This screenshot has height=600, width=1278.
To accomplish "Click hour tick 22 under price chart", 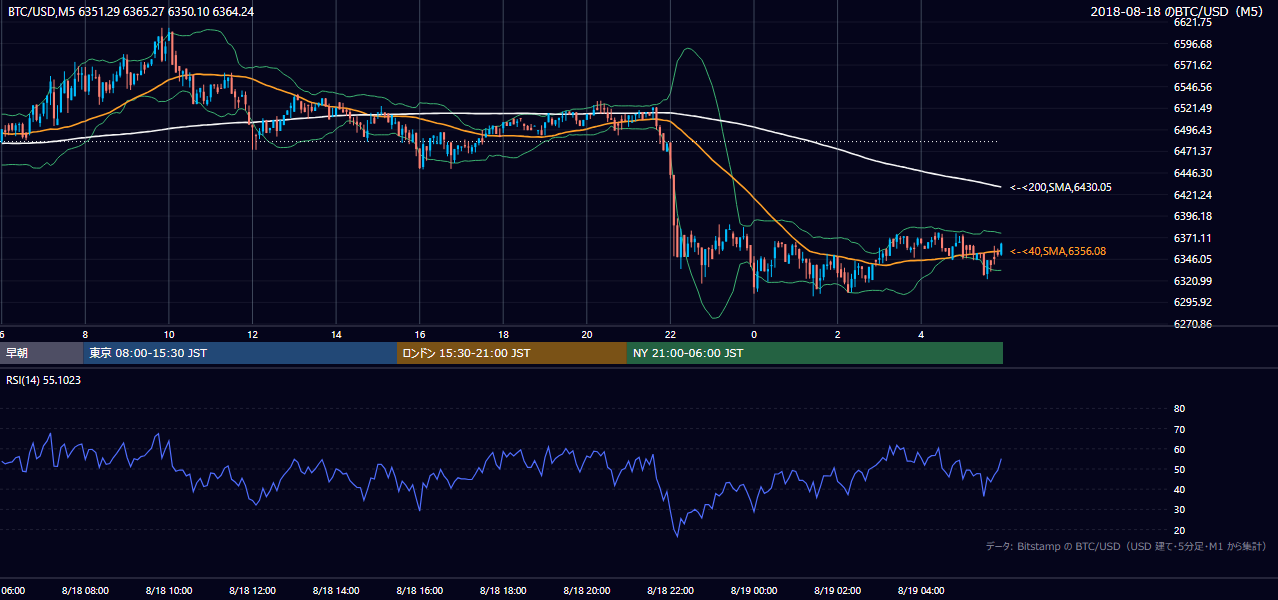I will pos(671,335).
